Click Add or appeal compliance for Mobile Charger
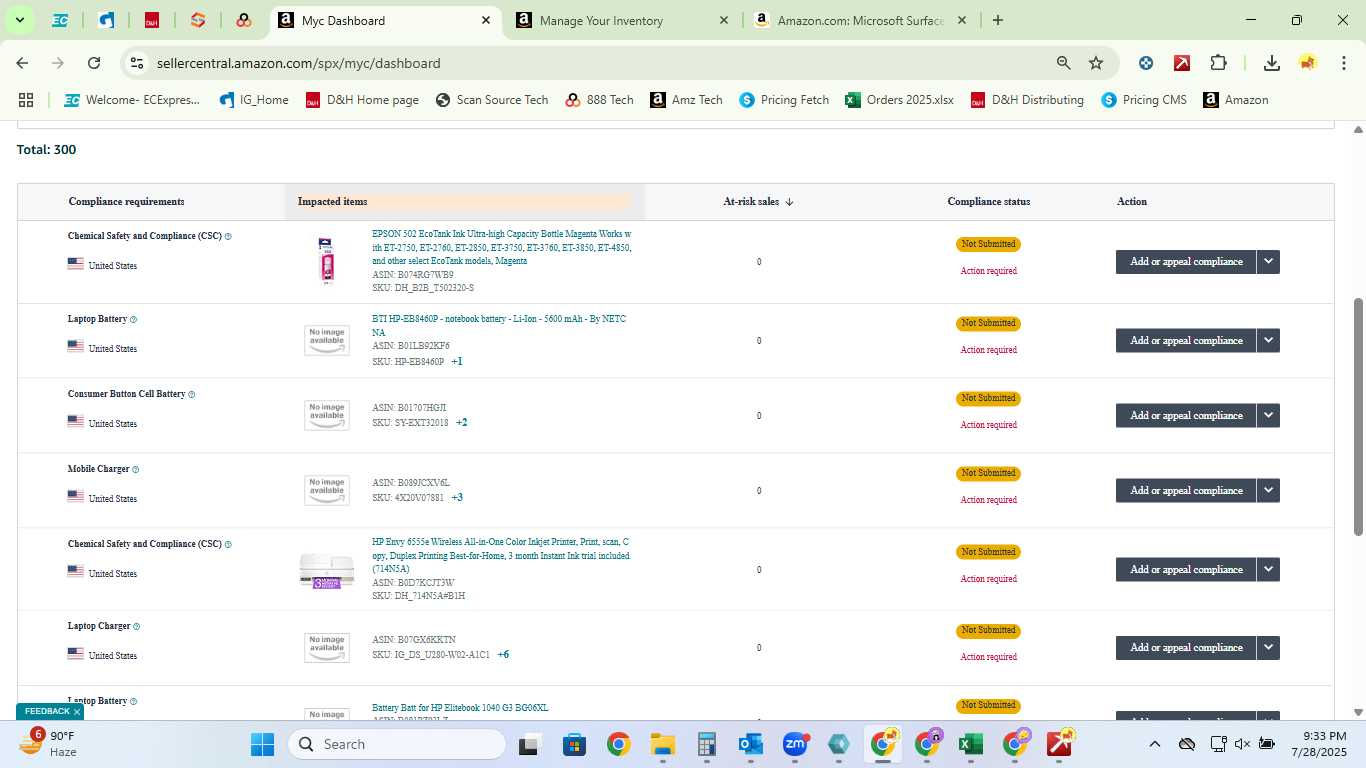This screenshot has width=1366, height=768. pyautogui.click(x=1186, y=491)
